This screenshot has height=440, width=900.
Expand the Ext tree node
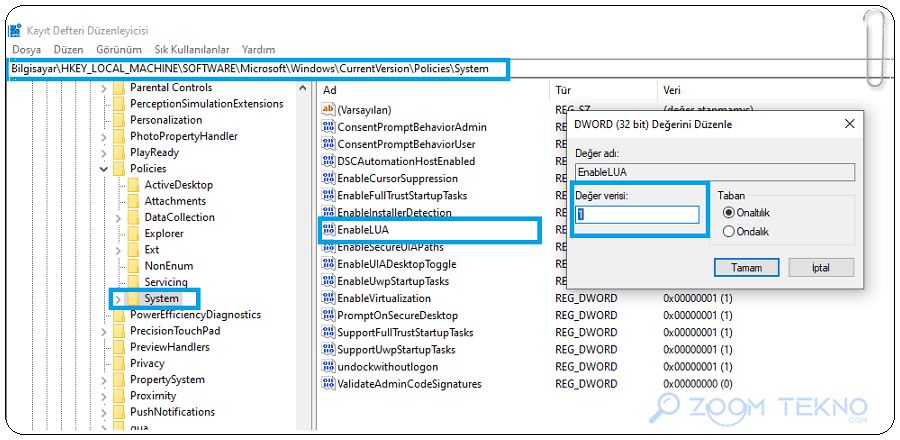pos(118,250)
